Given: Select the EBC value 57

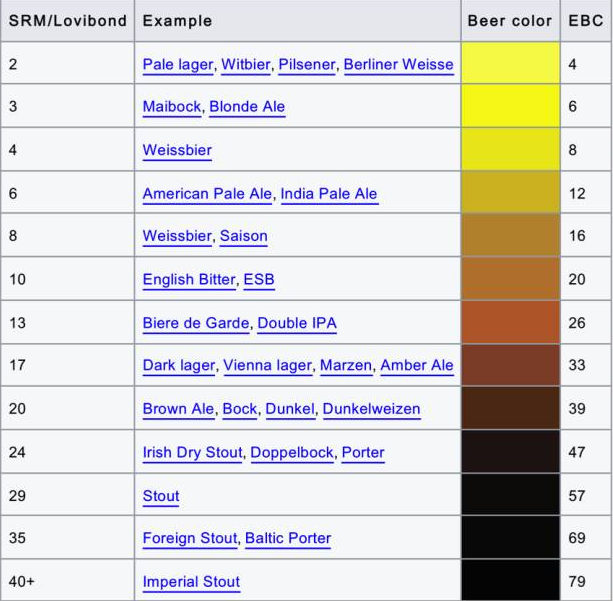Looking at the screenshot, I should [577, 496].
